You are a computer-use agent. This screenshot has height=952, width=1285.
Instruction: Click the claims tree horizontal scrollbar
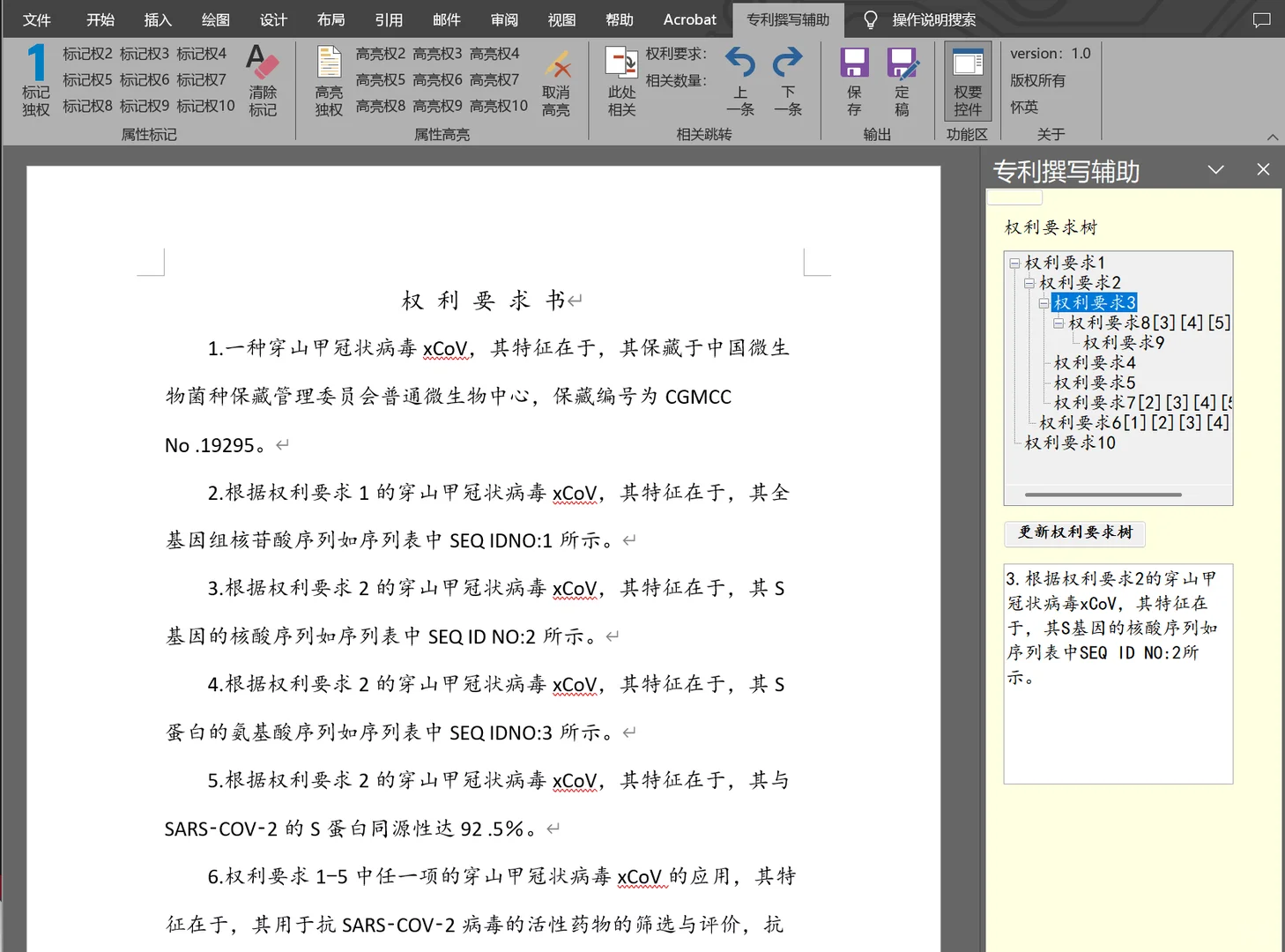[x=1103, y=495]
